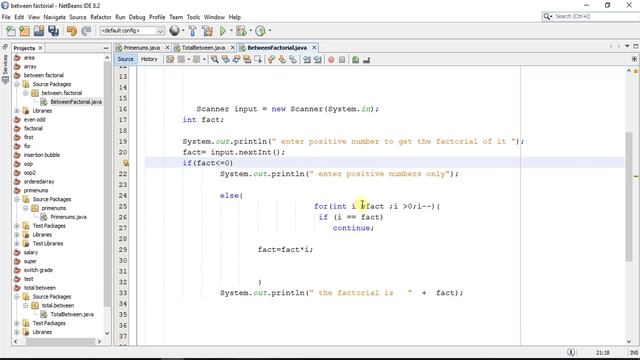This screenshot has width=640, height=360.
Task: Open the editor documents list dropdown arrow
Action: point(627,46)
